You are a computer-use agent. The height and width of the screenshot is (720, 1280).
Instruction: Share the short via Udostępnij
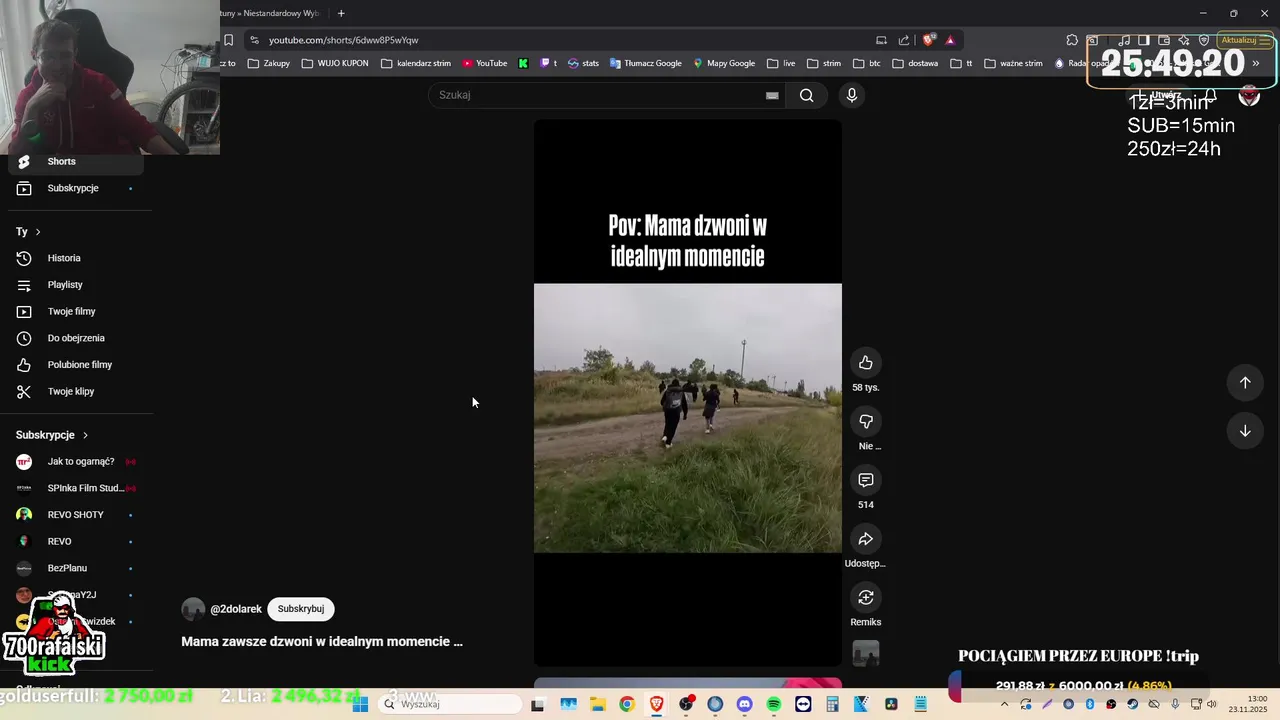(x=866, y=539)
